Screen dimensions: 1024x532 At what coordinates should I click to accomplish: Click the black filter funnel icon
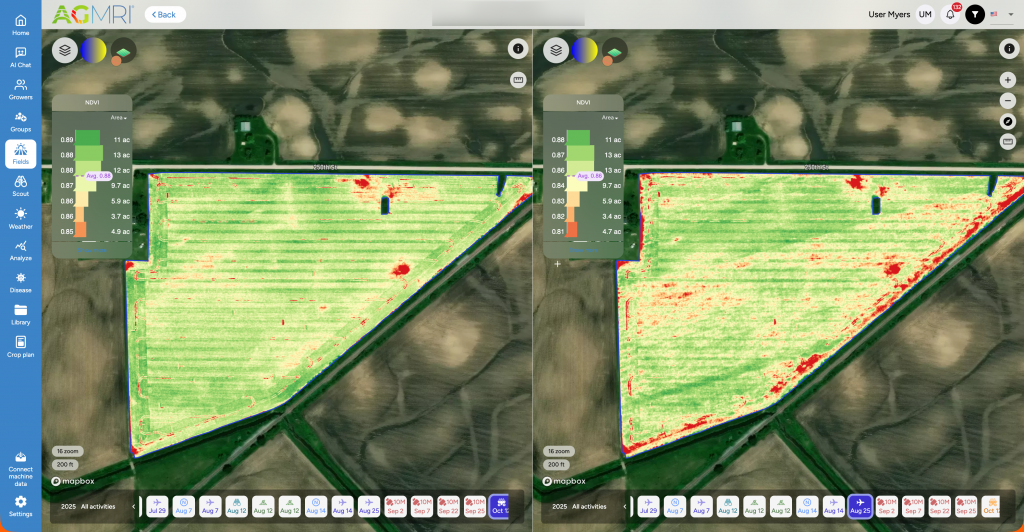click(974, 14)
